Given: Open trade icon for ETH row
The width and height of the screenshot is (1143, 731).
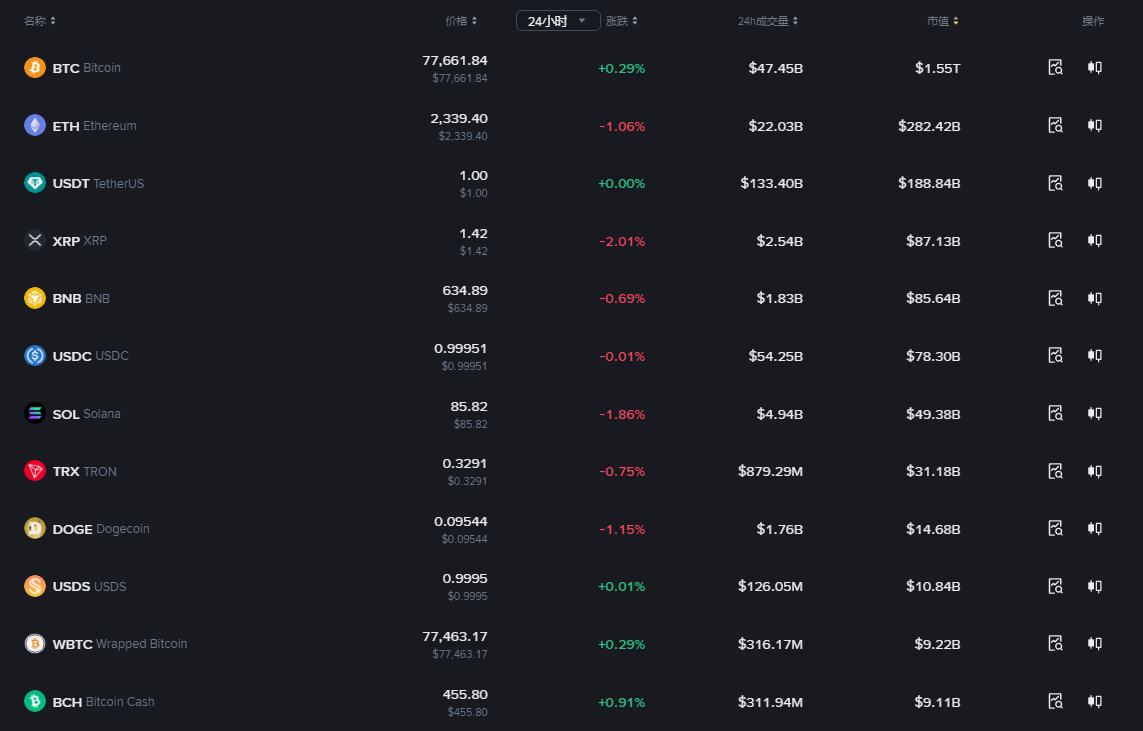Looking at the screenshot, I should click(x=1094, y=125).
